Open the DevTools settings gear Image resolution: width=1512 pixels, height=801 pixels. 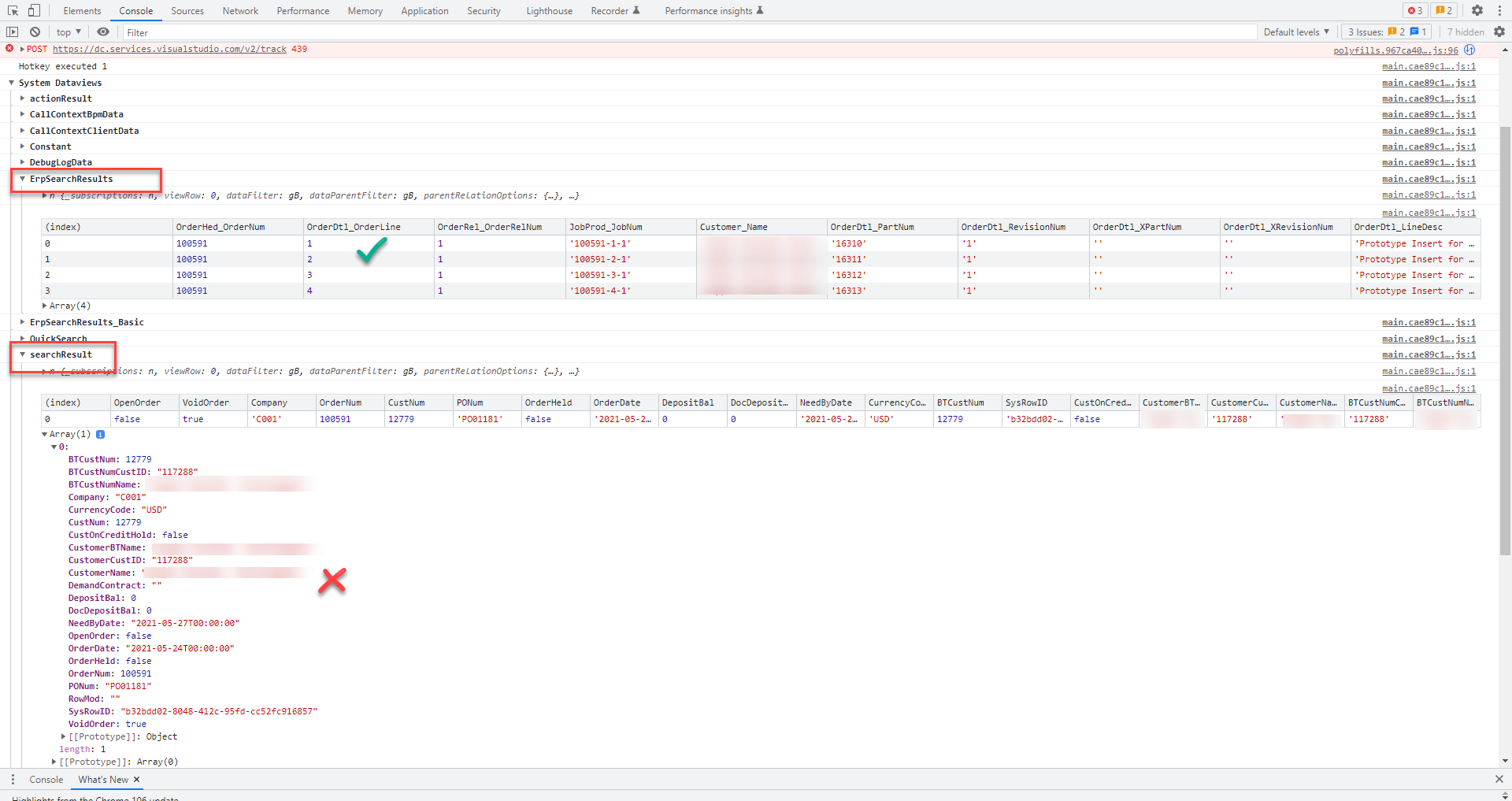tap(1477, 10)
